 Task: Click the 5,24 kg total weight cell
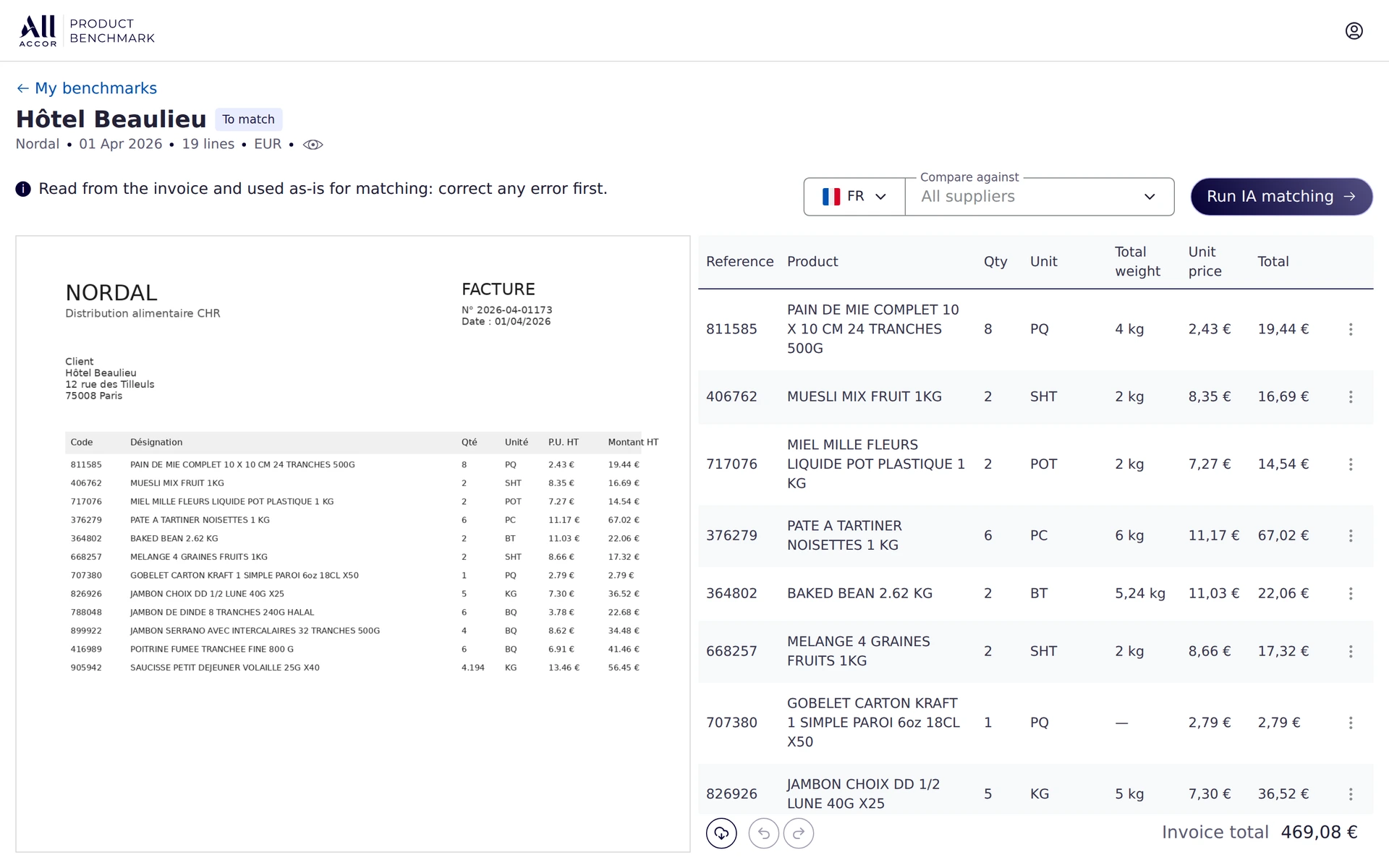pos(1140,594)
